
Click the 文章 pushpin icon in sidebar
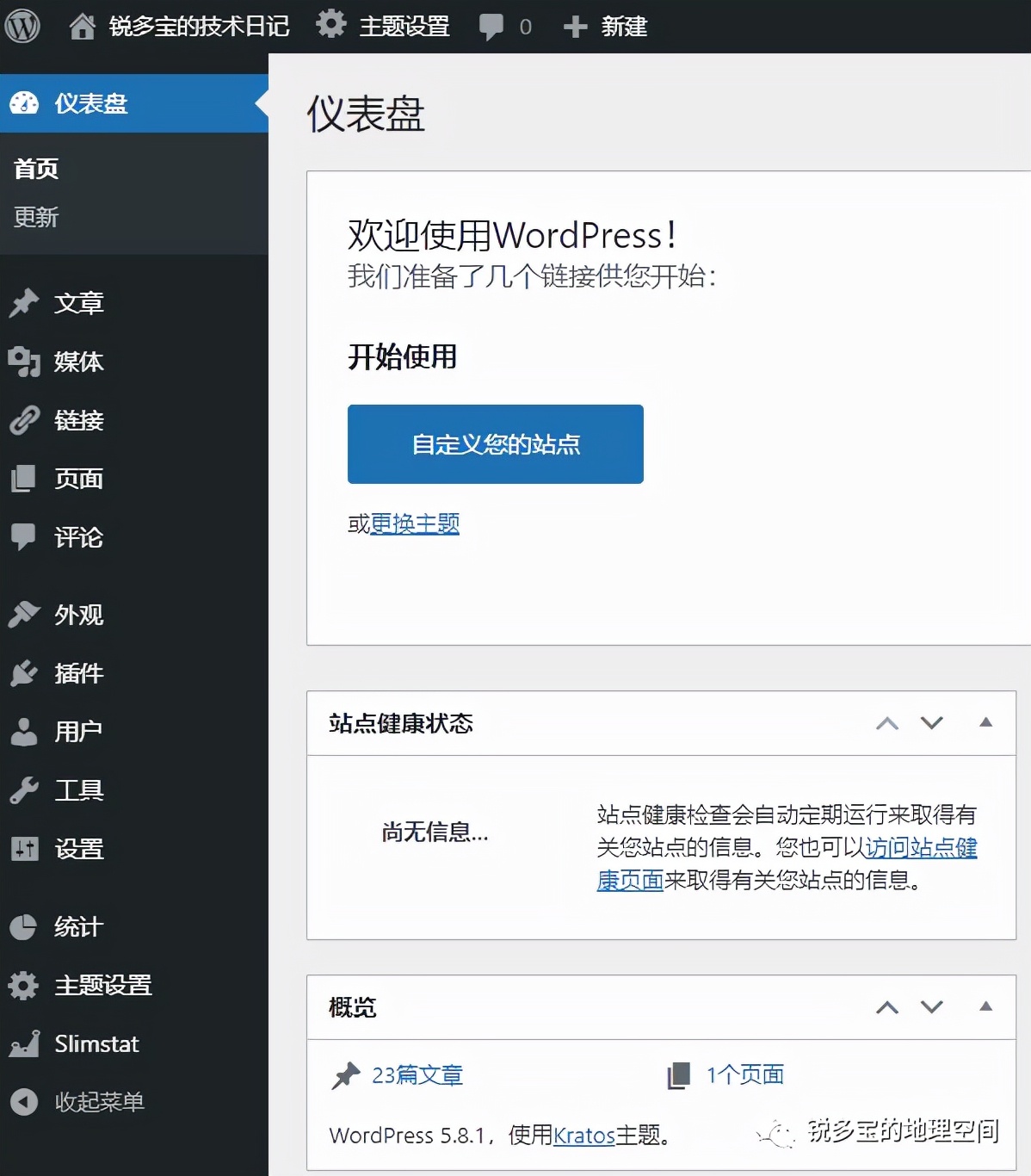(24, 302)
